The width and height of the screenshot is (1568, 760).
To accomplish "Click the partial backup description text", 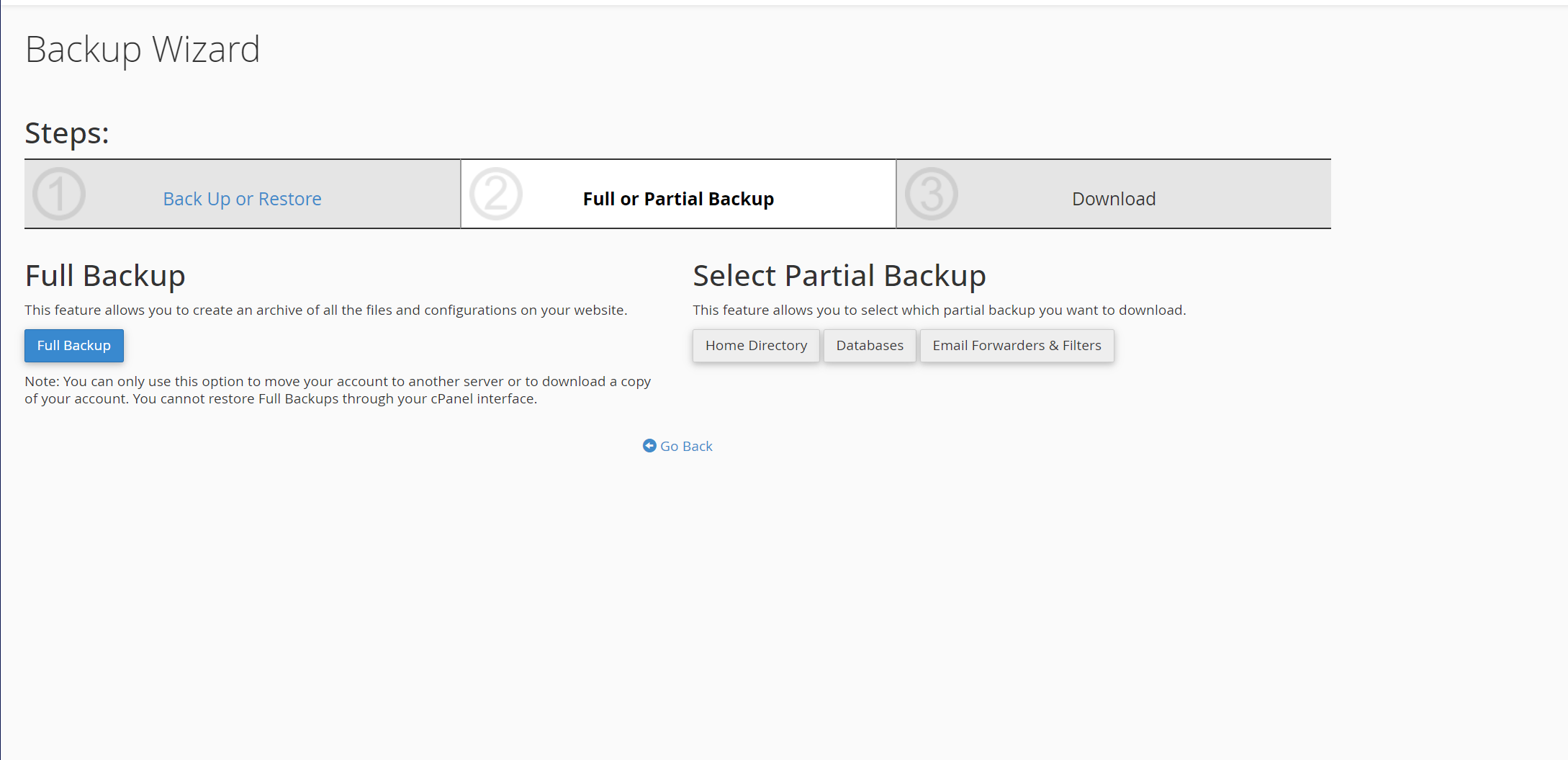I will pyautogui.click(x=940, y=310).
